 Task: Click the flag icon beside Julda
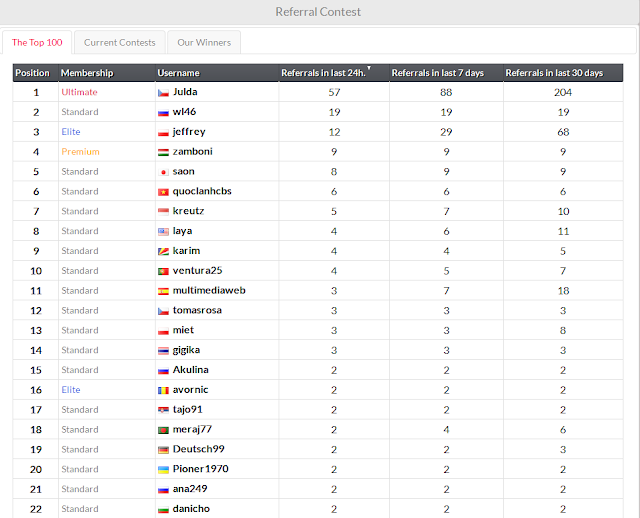tap(163, 92)
